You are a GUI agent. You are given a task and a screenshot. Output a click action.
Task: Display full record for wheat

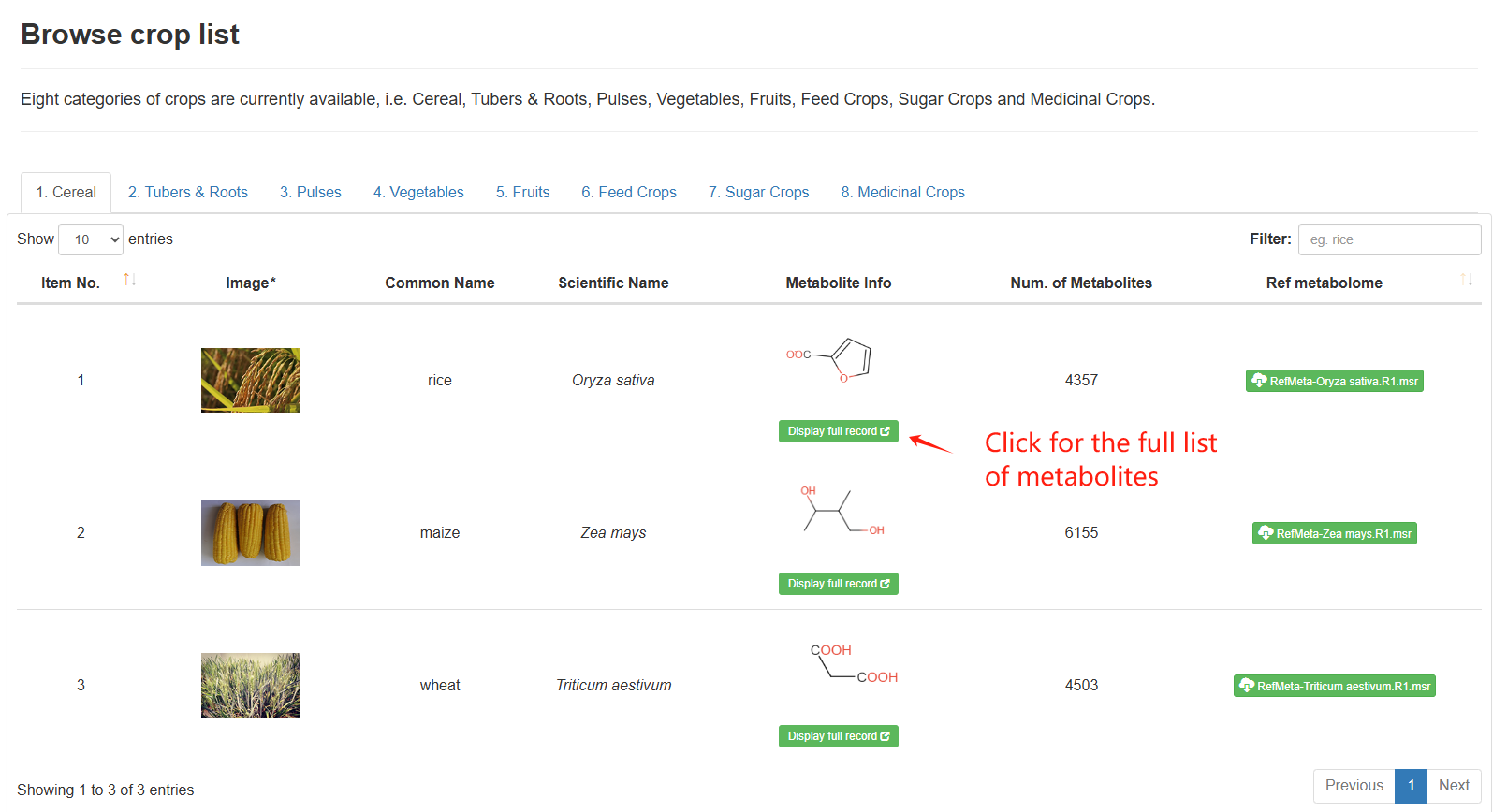point(839,736)
